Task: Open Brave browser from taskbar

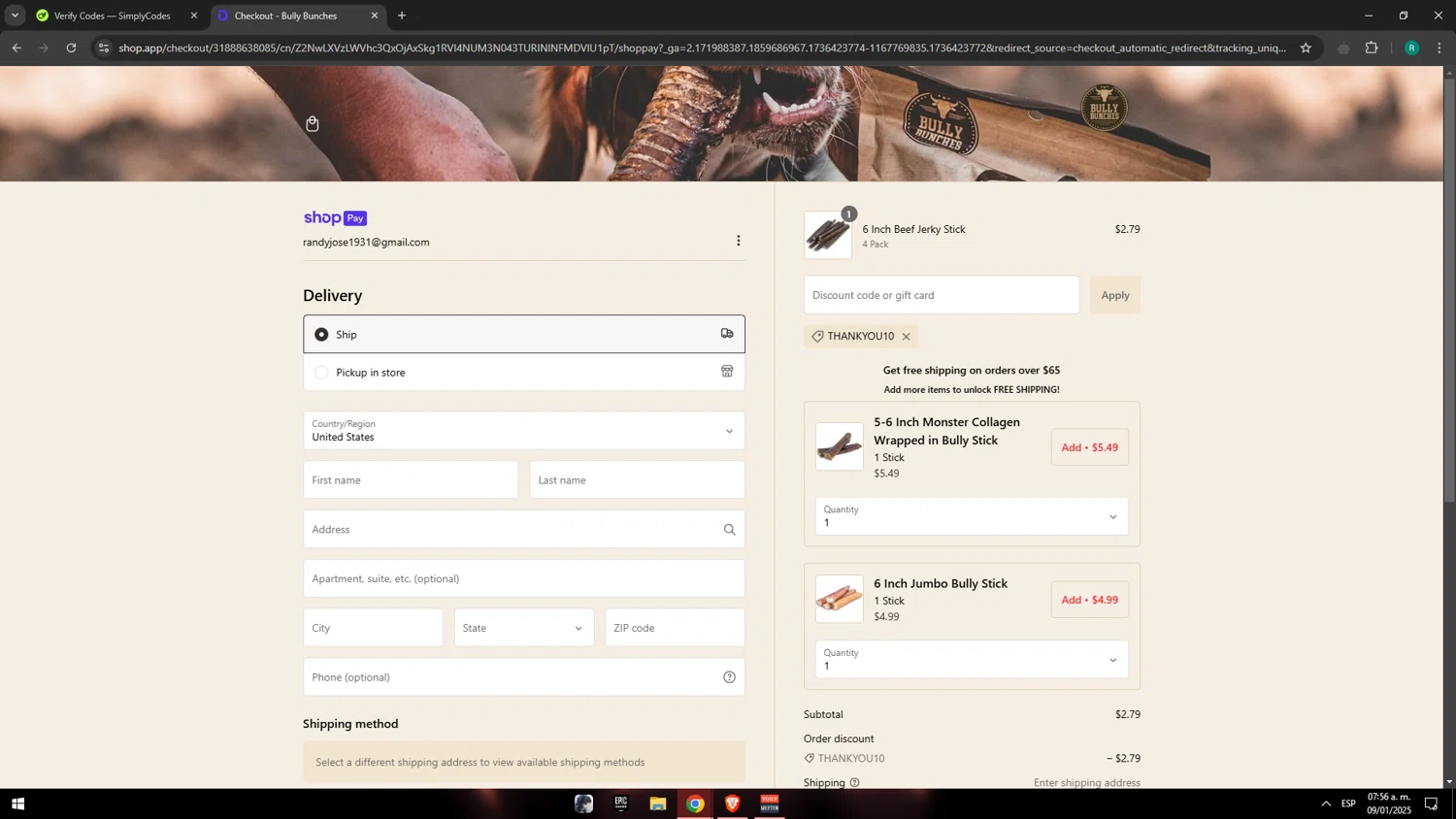Action: pos(733,803)
